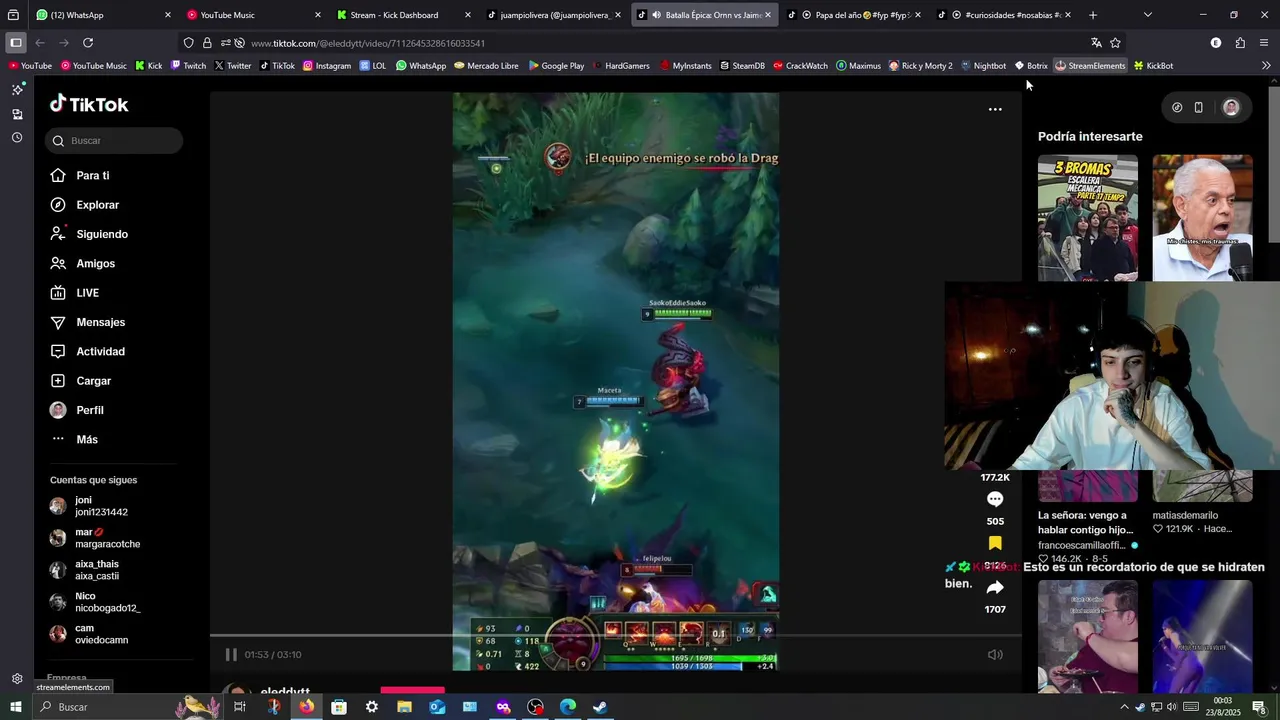Open the page translate icon
Screen dimensions: 1280x720
(x=1096, y=43)
